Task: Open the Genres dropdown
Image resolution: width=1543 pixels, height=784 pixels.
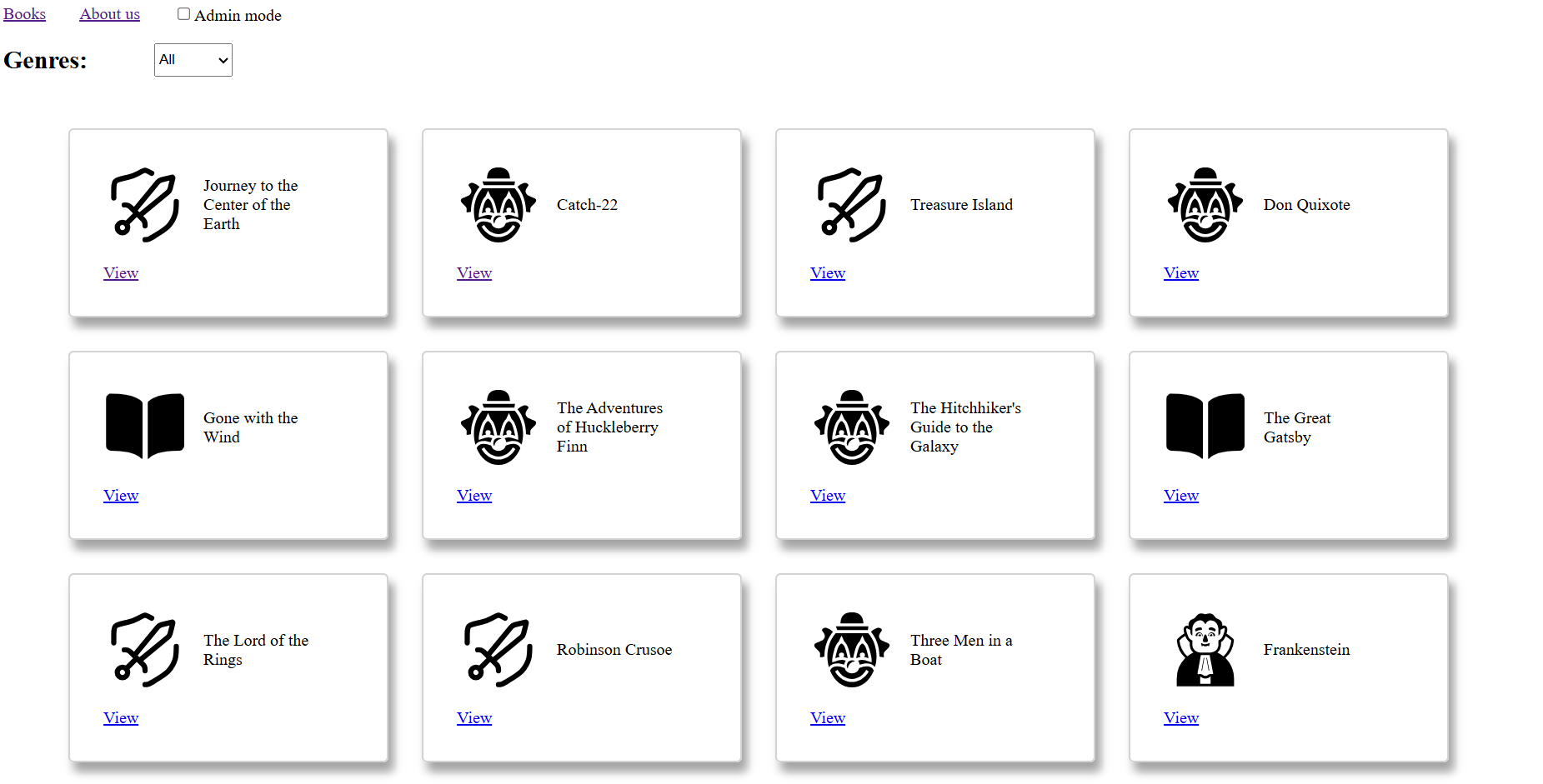Action: 193,60
